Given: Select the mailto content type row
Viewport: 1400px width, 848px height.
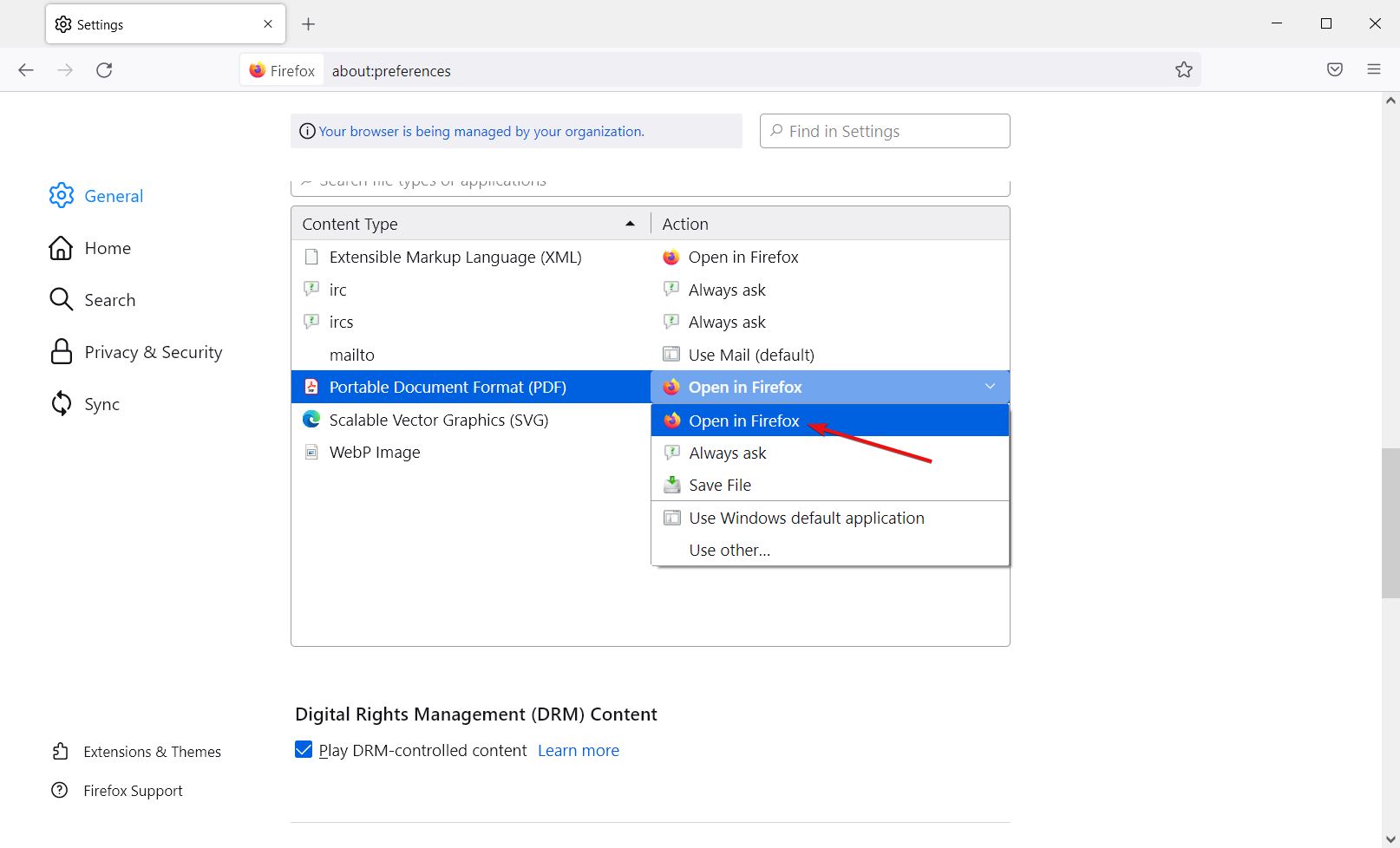Looking at the screenshot, I should pyautogui.click(x=471, y=355).
